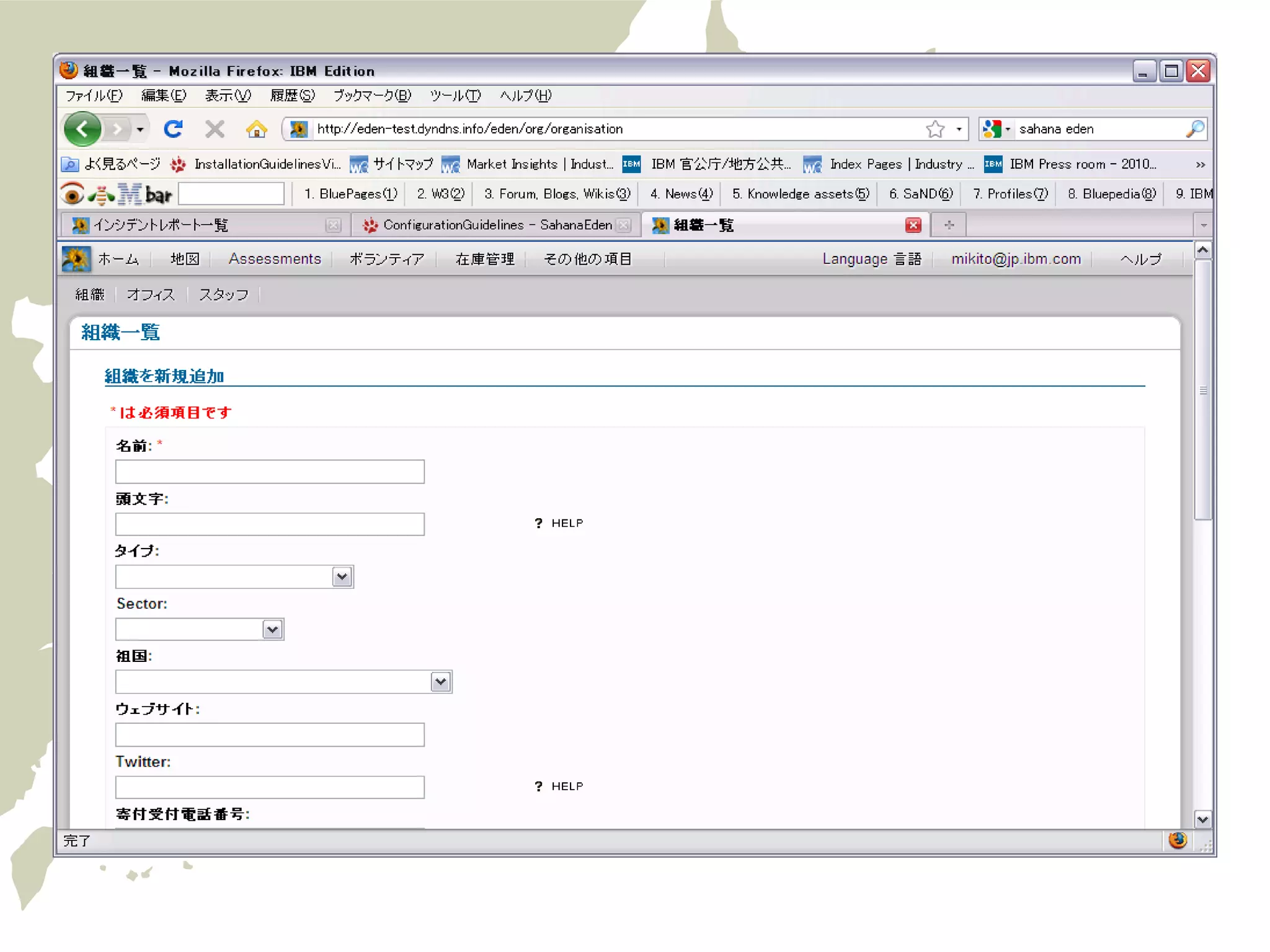The image size is (1270, 952).
Task: Close the 組織一覧 tab
Action: [913, 225]
